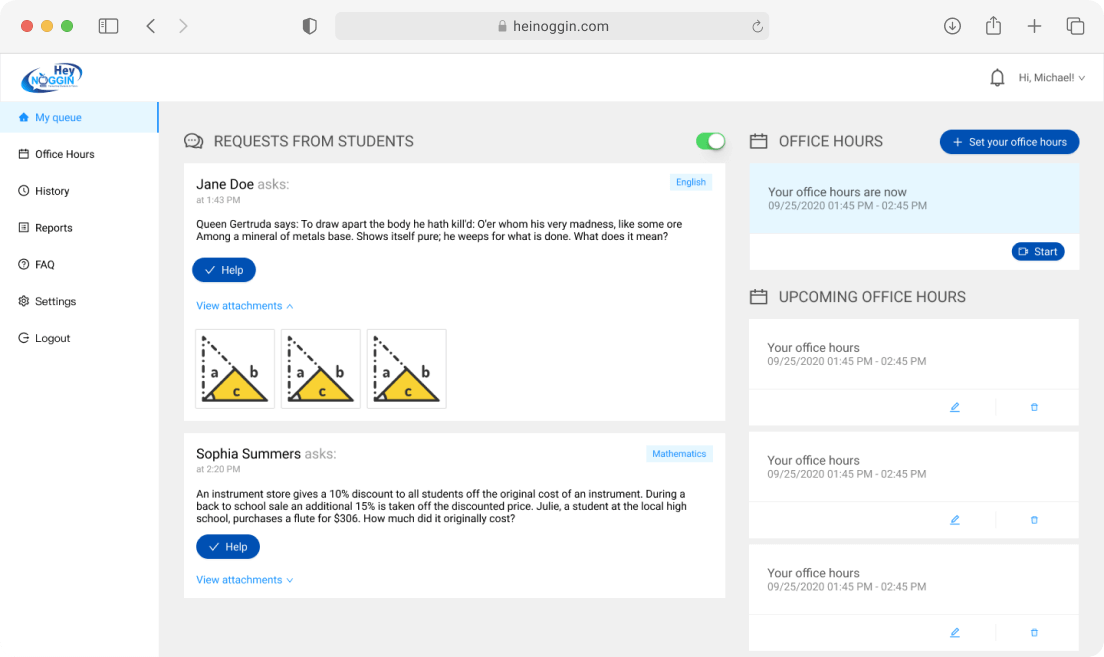Click the edit pencil on first upcoming office hours
This screenshot has width=1104, height=657.
955,407
